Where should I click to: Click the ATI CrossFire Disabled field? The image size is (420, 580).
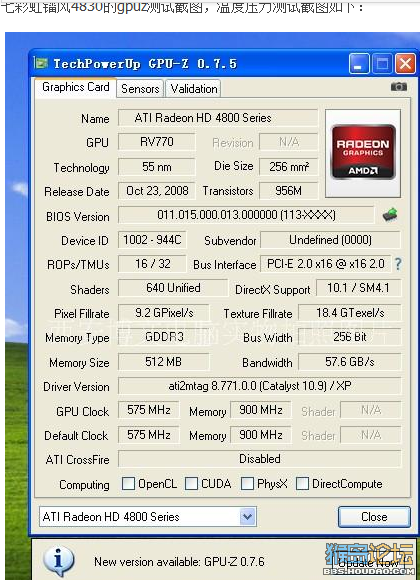point(260,459)
